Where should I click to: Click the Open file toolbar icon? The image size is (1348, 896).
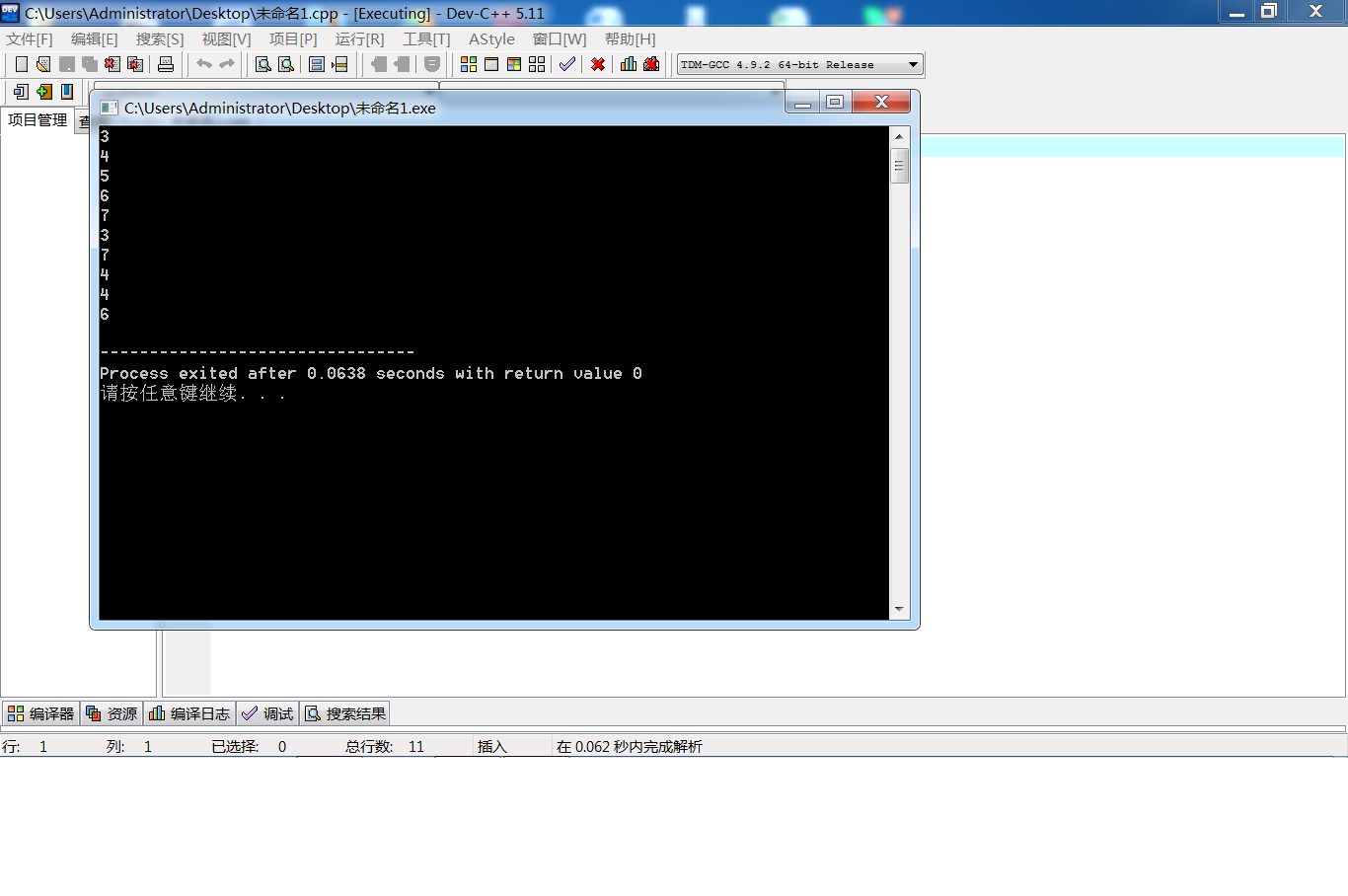point(43,64)
